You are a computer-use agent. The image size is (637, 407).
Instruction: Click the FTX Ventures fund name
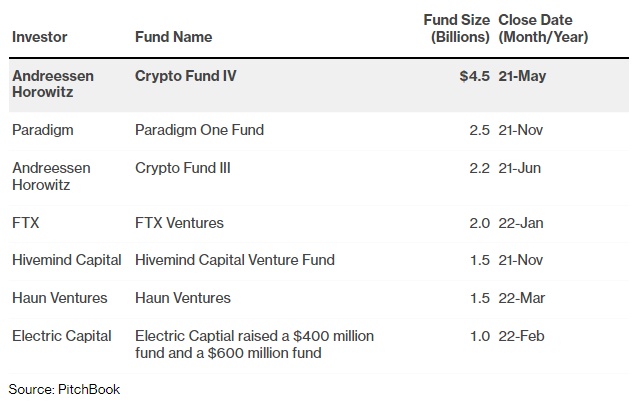pyautogui.click(x=179, y=223)
